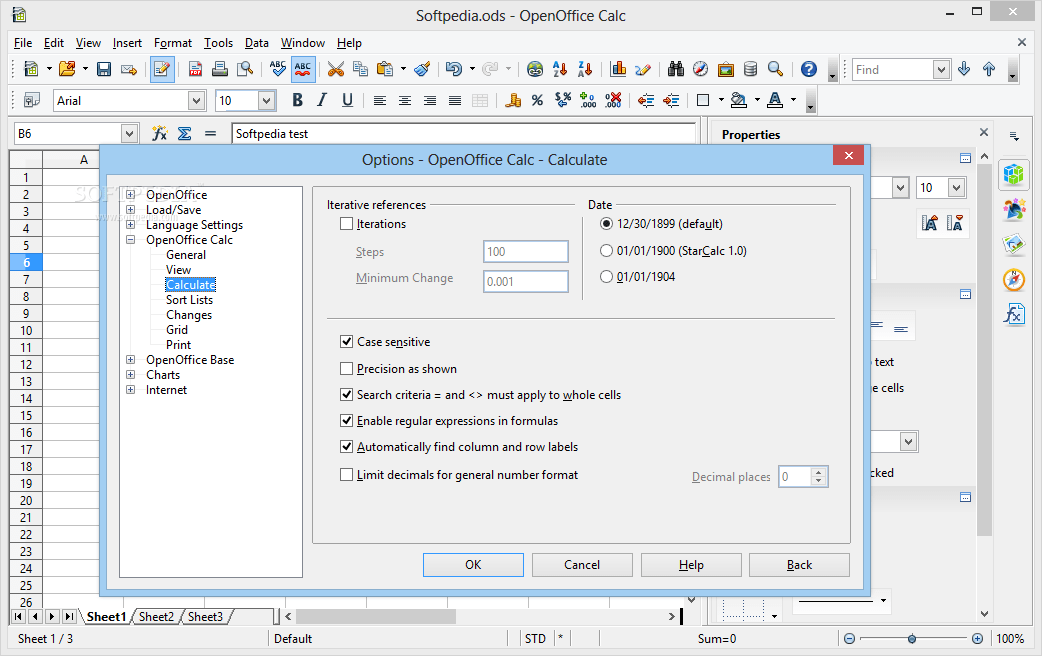Image resolution: width=1042 pixels, height=656 pixels.
Task: Click the Cancel button
Action: [x=582, y=565]
